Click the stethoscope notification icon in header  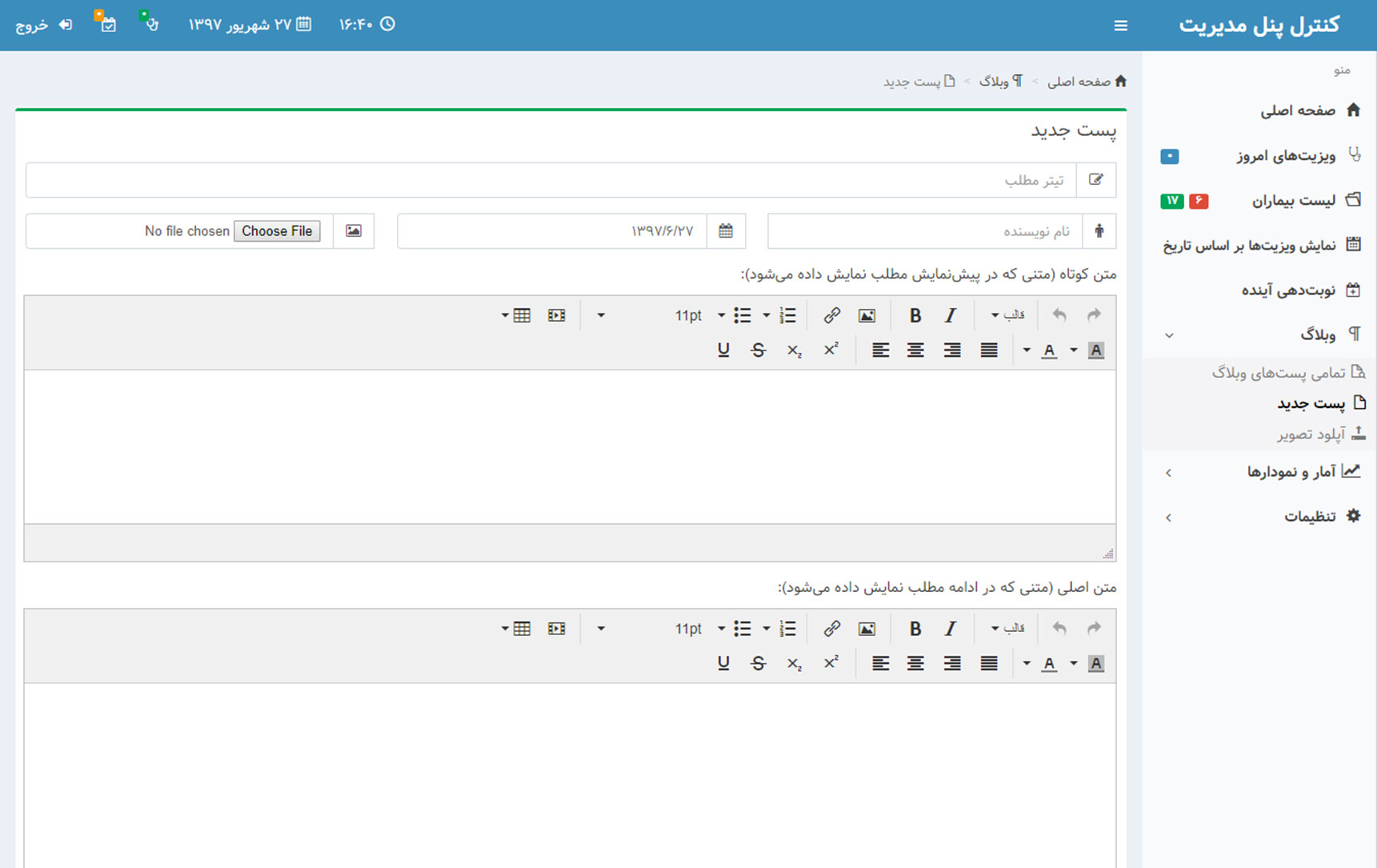pyautogui.click(x=150, y=24)
